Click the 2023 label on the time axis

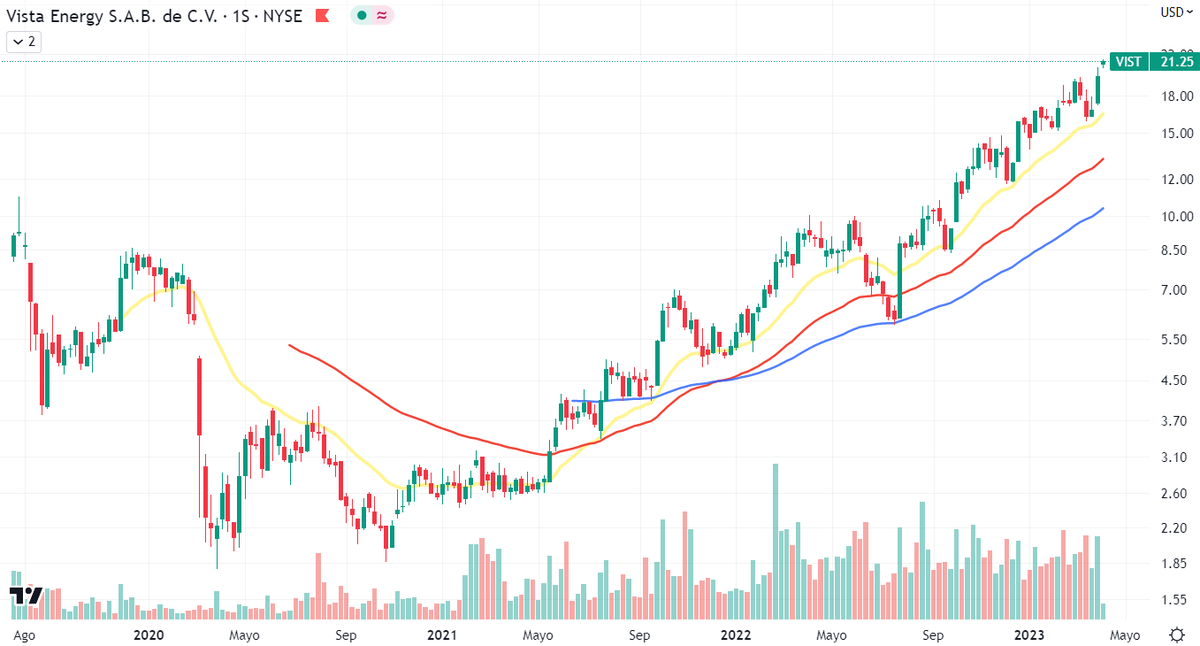[1029, 635]
